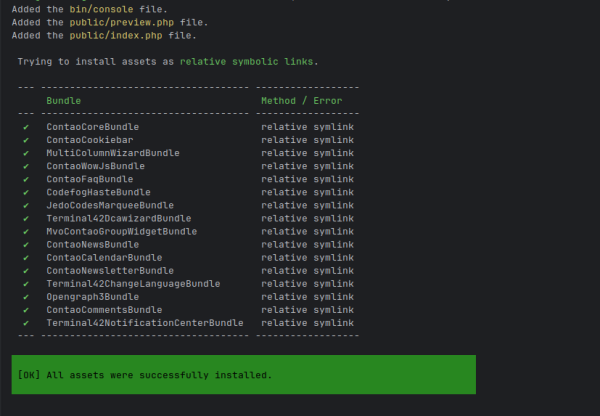Click the checkmark next to MultiColumnWizardBundle

[x=26, y=153]
